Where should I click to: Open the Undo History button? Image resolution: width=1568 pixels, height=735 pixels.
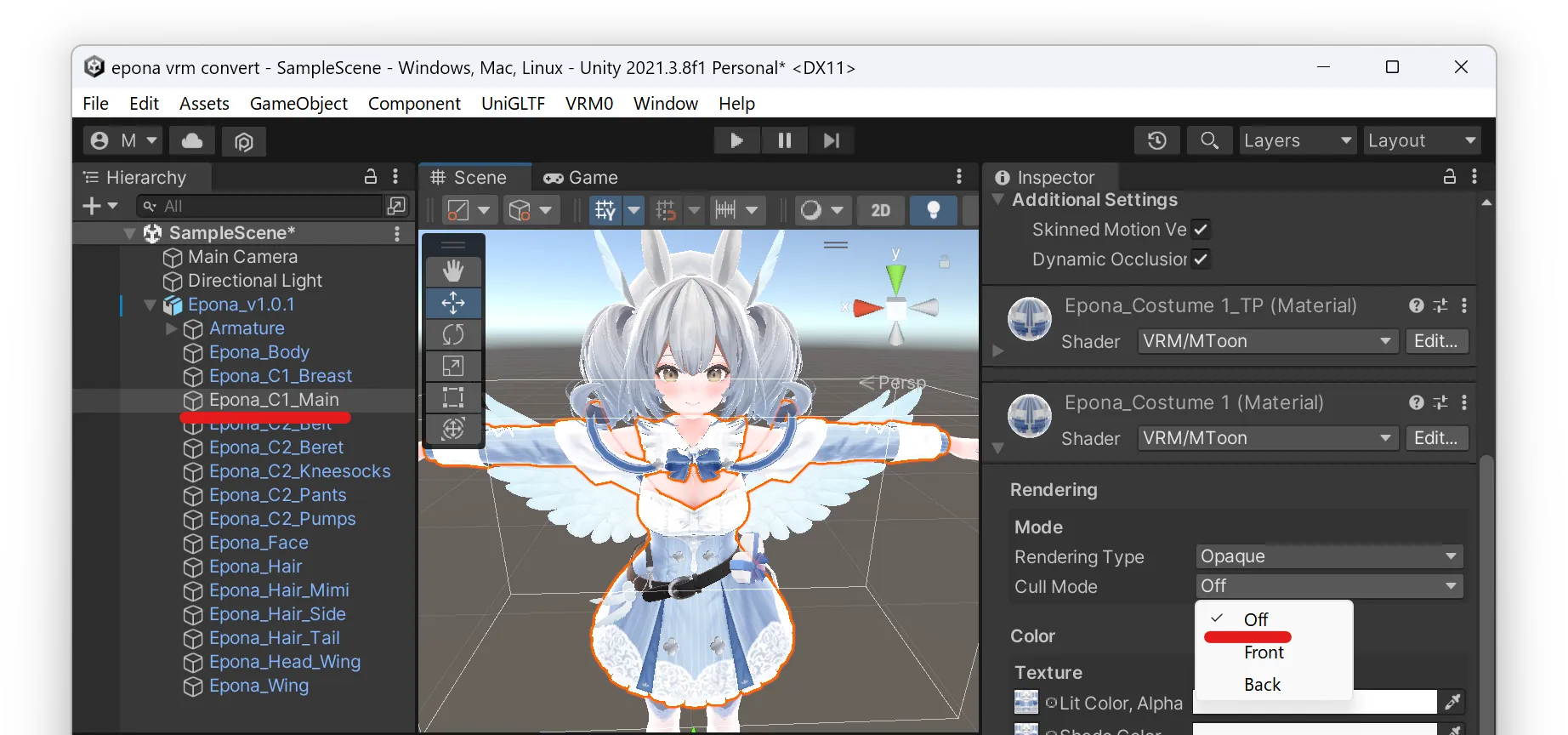[x=1157, y=140]
